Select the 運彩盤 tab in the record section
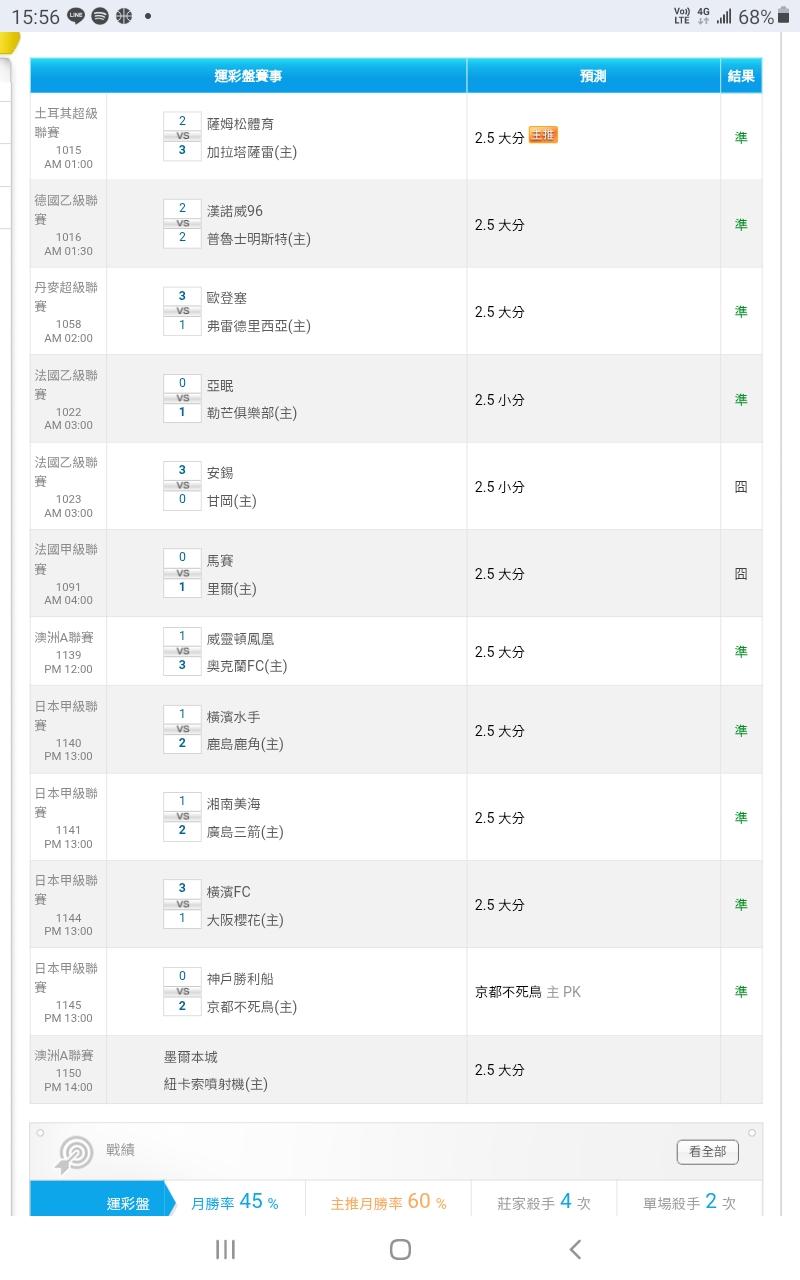The image size is (800, 1280). tap(128, 1203)
